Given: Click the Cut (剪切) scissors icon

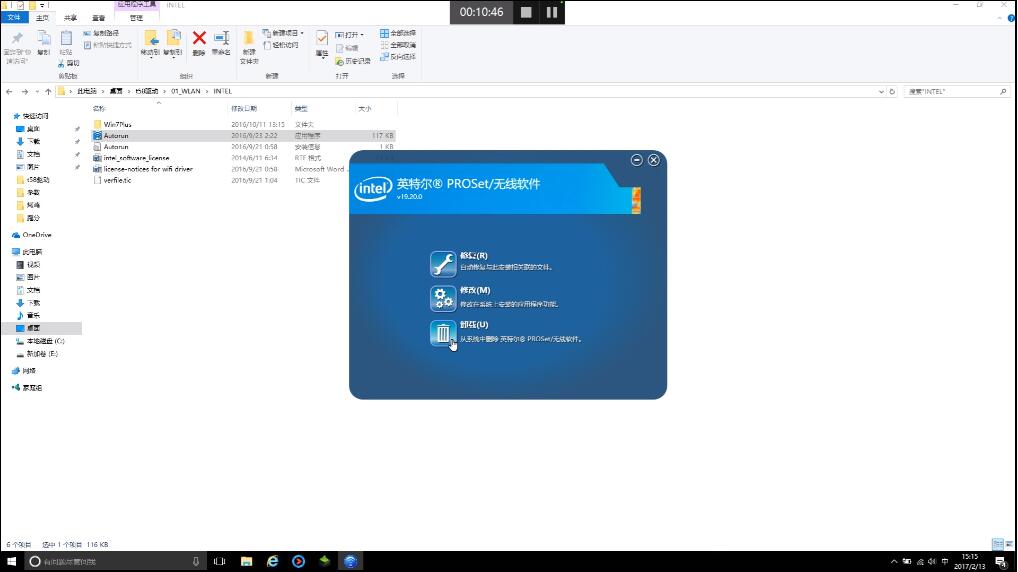Looking at the screenshot, I should [x=68, y=63].
